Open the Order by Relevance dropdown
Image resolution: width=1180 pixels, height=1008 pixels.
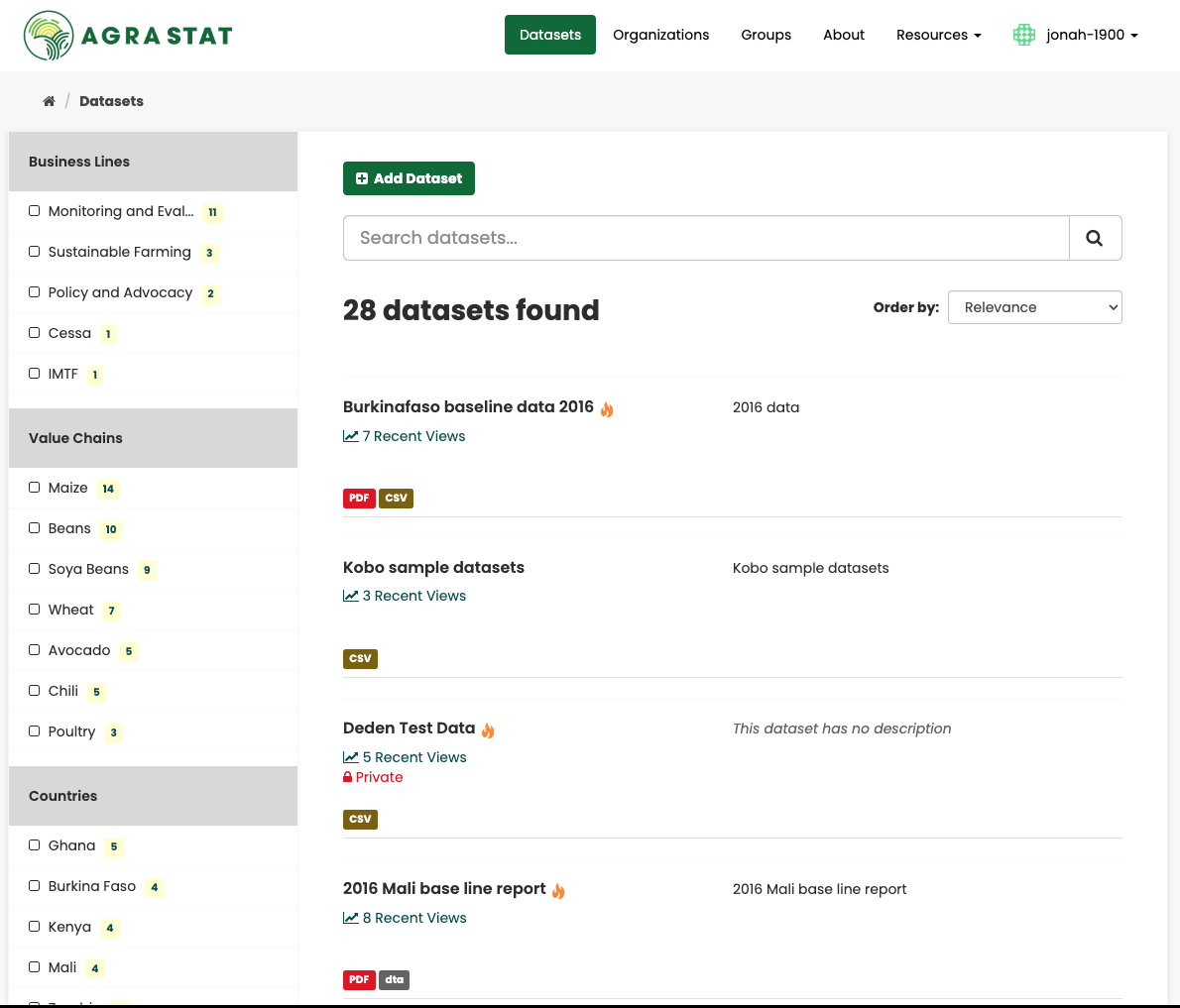click(x=1035, y=307)
